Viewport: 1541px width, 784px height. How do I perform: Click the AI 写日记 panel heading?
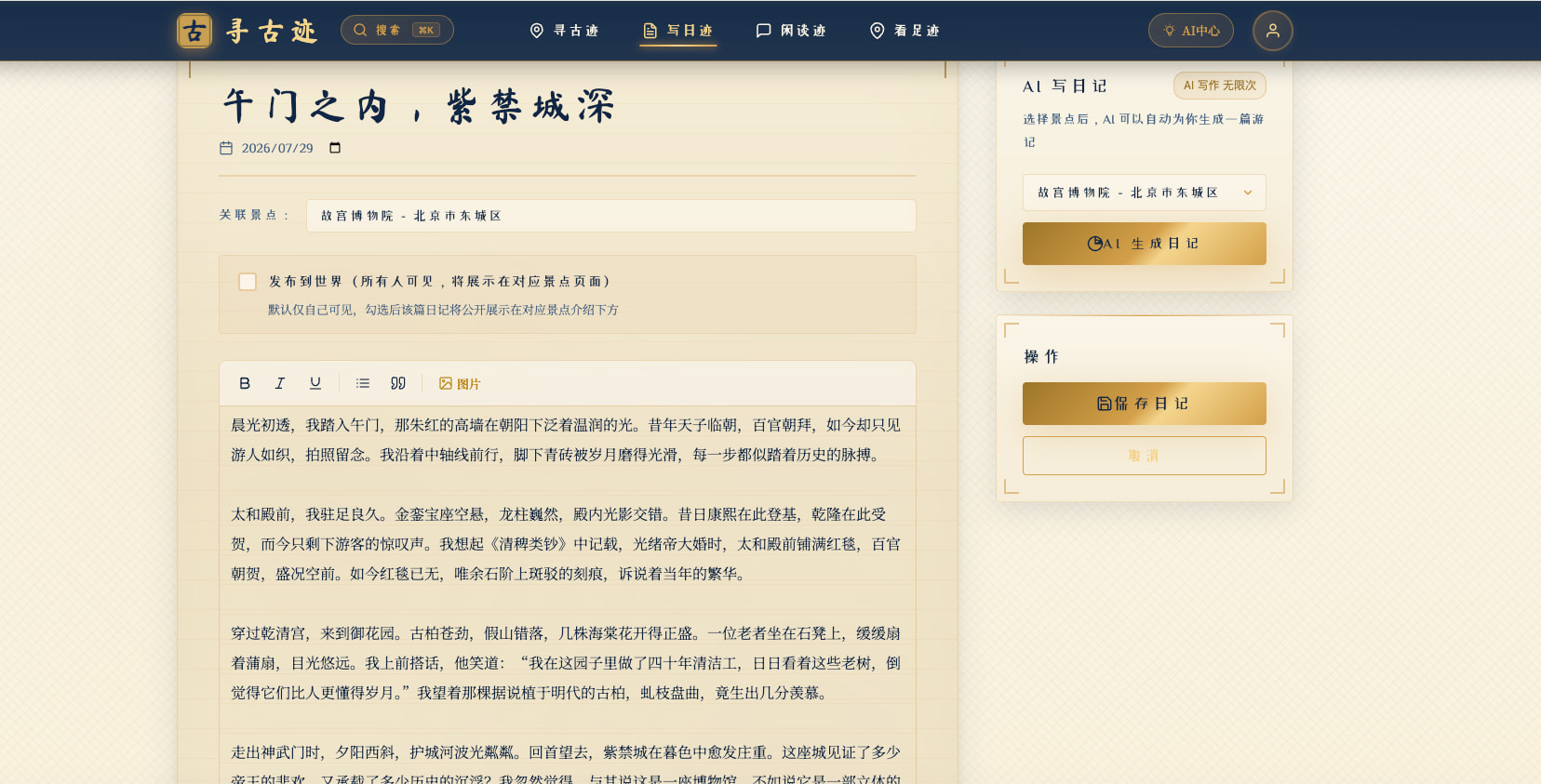1065,86
